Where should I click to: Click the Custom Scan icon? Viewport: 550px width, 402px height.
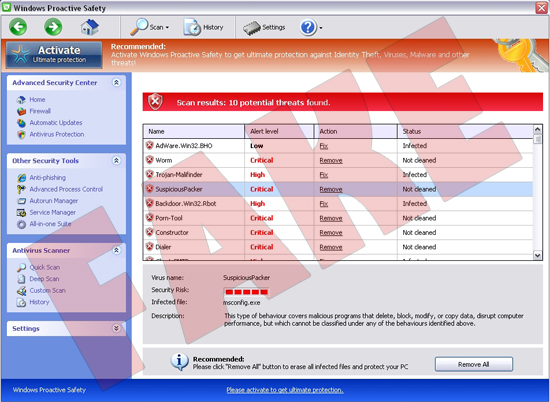tap(21, 291)
